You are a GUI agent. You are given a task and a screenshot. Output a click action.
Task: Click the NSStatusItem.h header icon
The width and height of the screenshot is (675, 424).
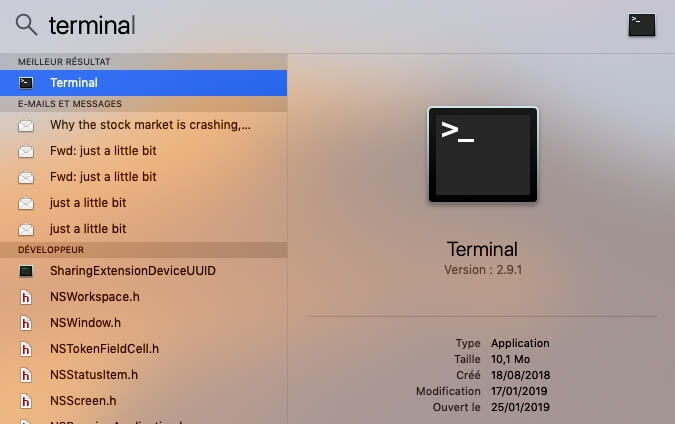[26, 375]
